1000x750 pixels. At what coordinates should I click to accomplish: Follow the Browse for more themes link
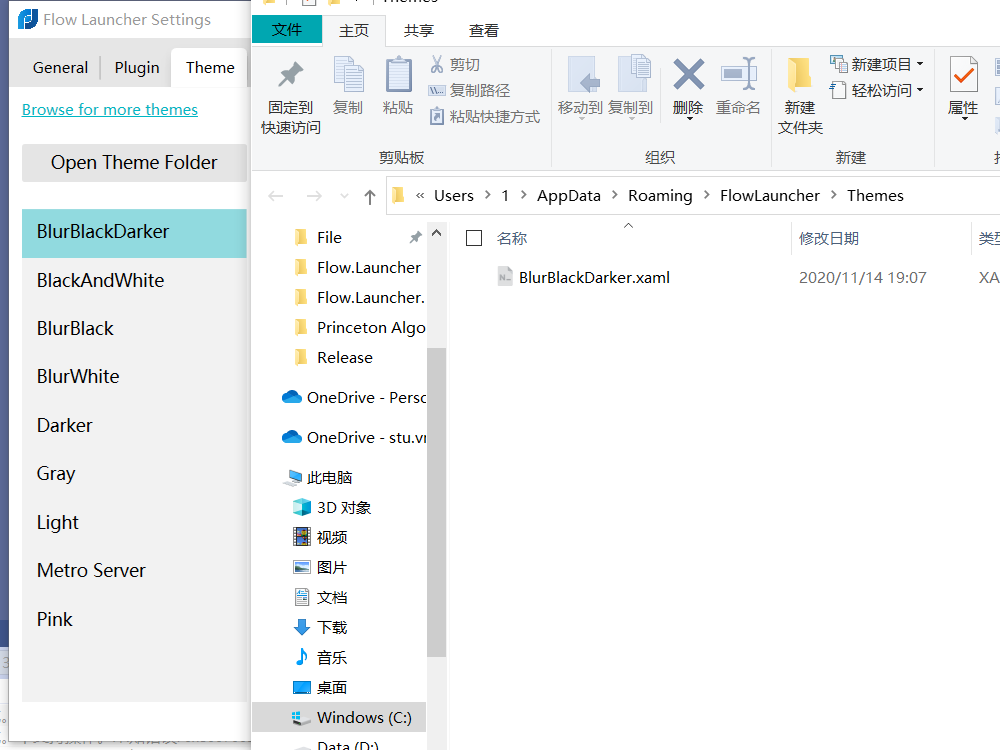click(110, 110)
